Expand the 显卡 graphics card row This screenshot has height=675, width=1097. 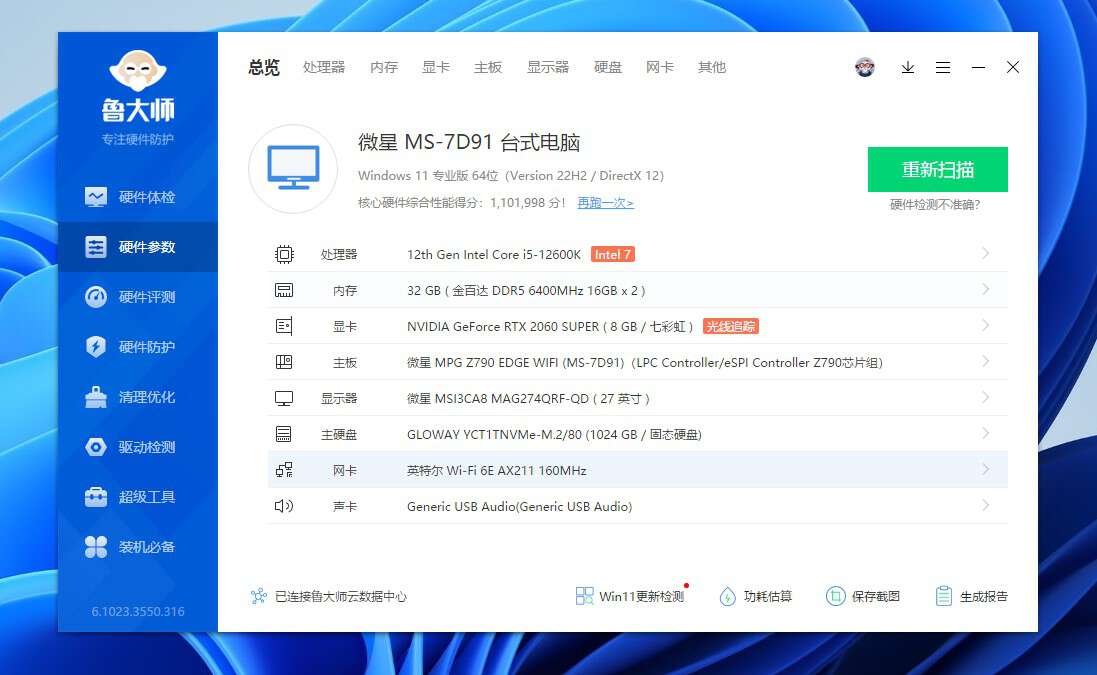pos(628,326)
